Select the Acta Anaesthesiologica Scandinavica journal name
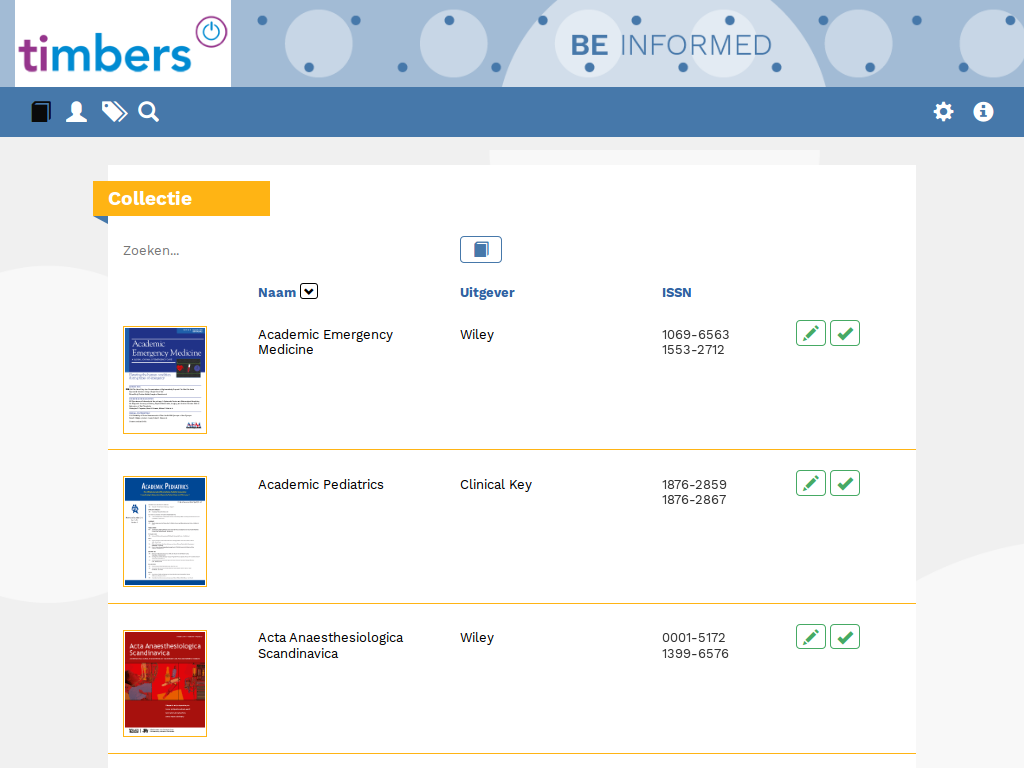Screen dimensions: 1024x768 click(x=330, y=645)
